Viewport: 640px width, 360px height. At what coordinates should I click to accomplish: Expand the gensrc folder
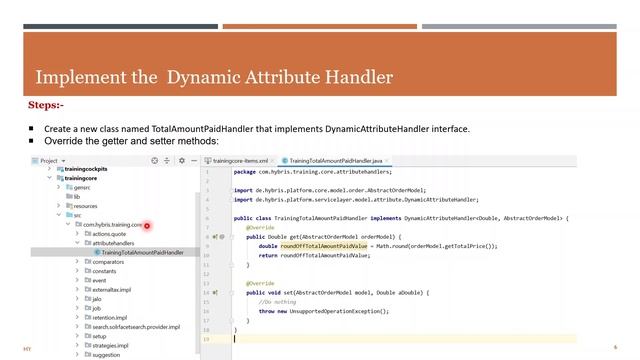[x=59, y=187]
